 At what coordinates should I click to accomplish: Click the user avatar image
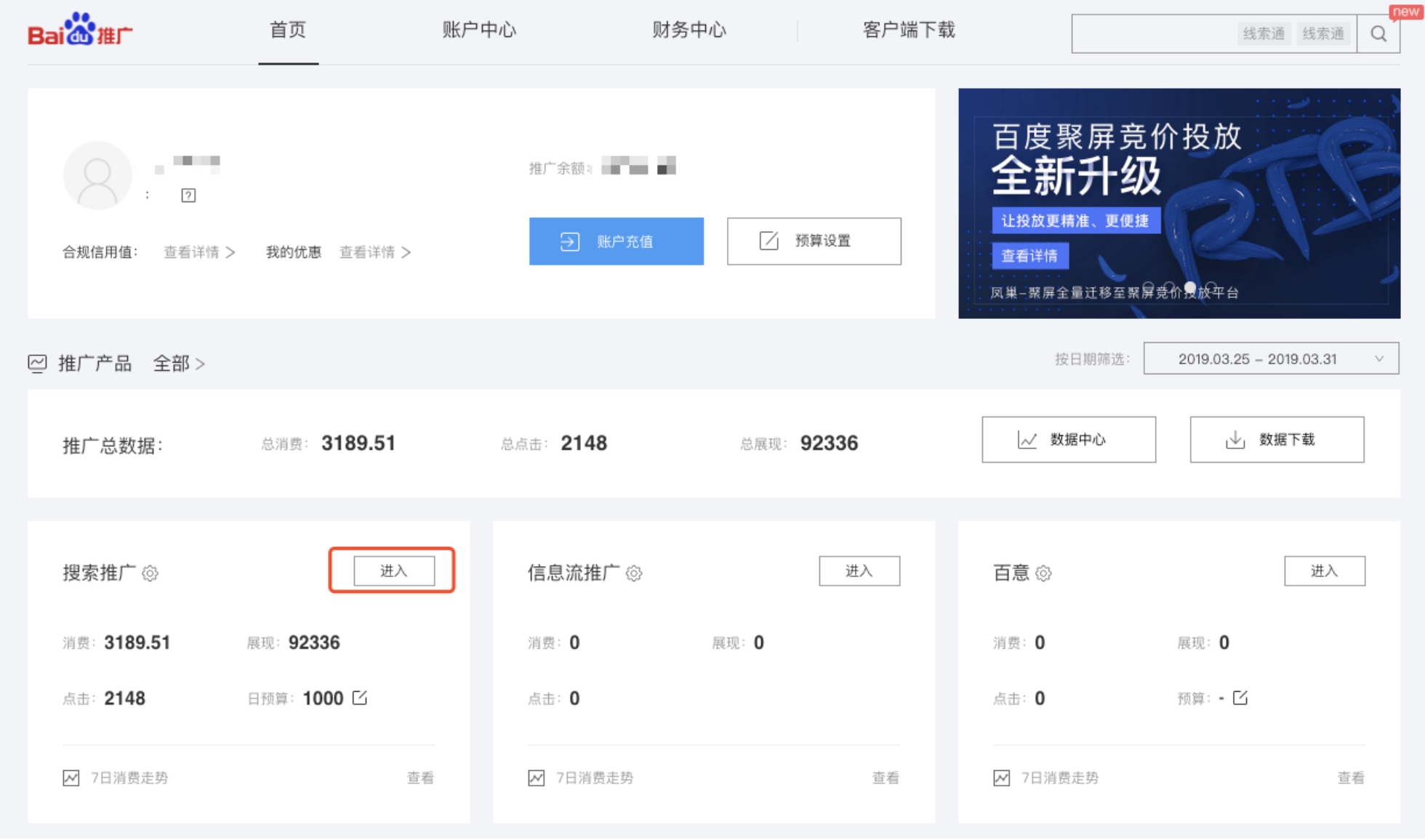click(97, 175)
